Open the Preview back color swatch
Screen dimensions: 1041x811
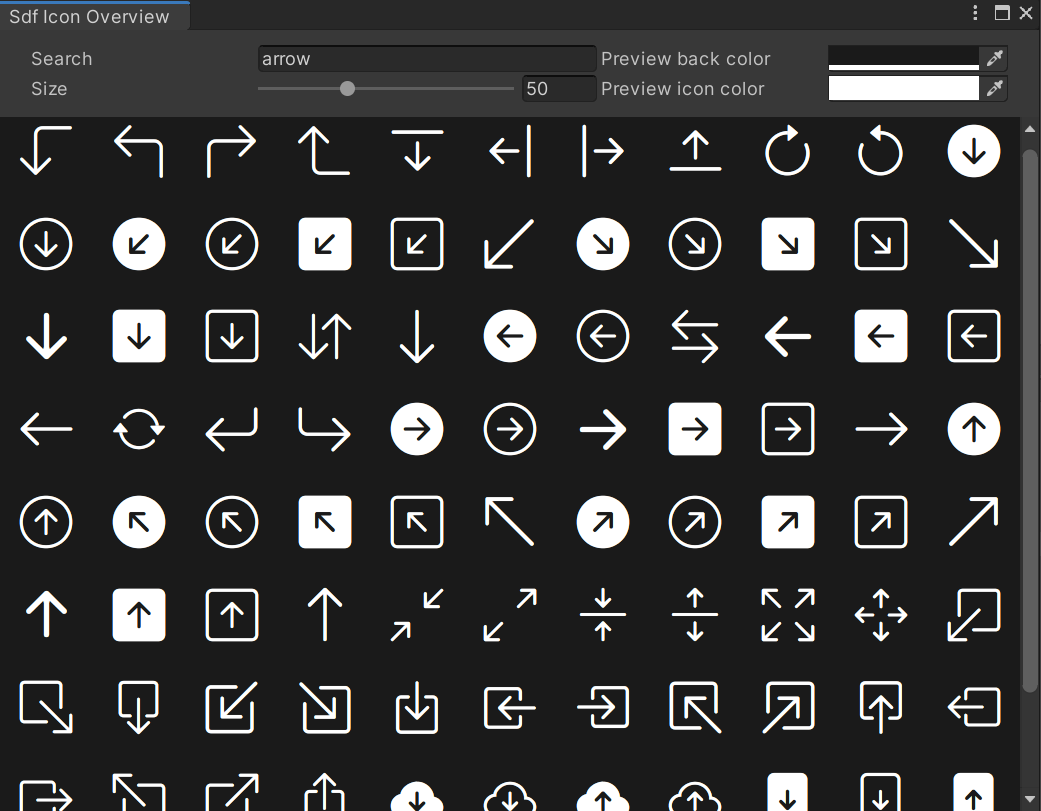[x=904, y=58]
